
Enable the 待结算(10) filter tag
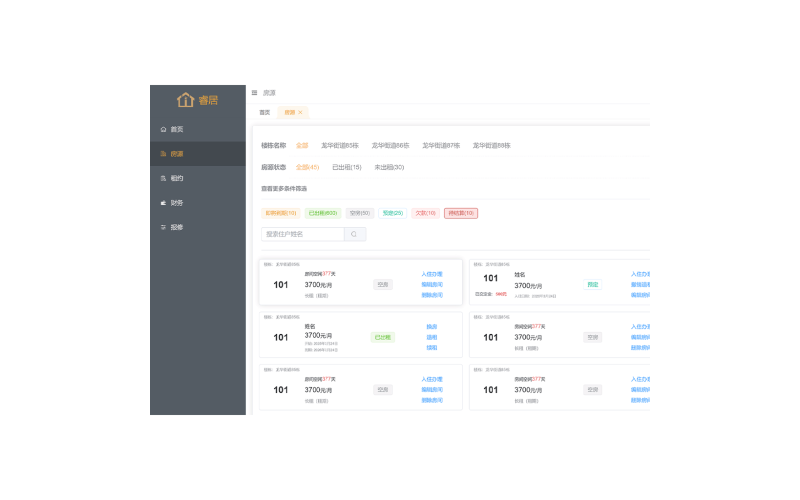point(460,213)
